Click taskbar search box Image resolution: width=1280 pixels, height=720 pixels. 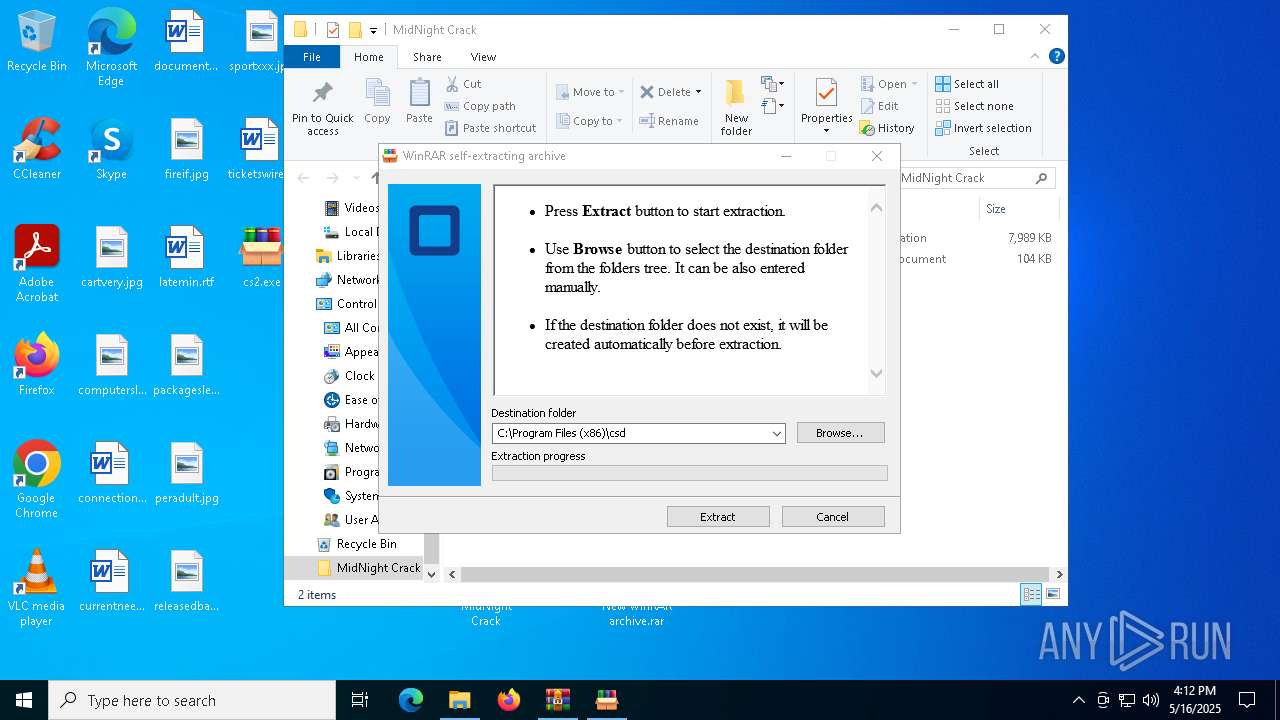coord(192,700)
